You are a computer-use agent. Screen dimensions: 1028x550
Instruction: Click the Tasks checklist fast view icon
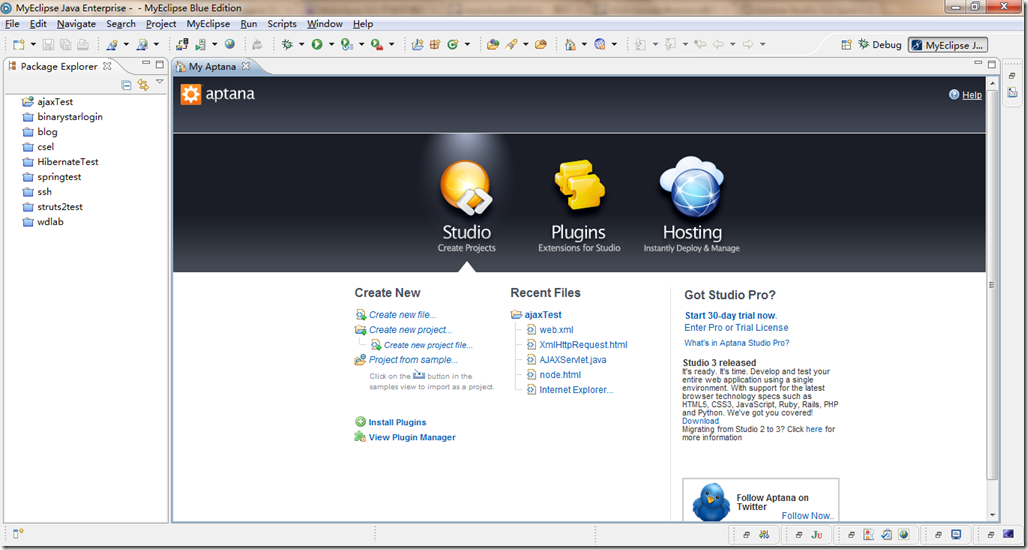click(x=887, y=535)
